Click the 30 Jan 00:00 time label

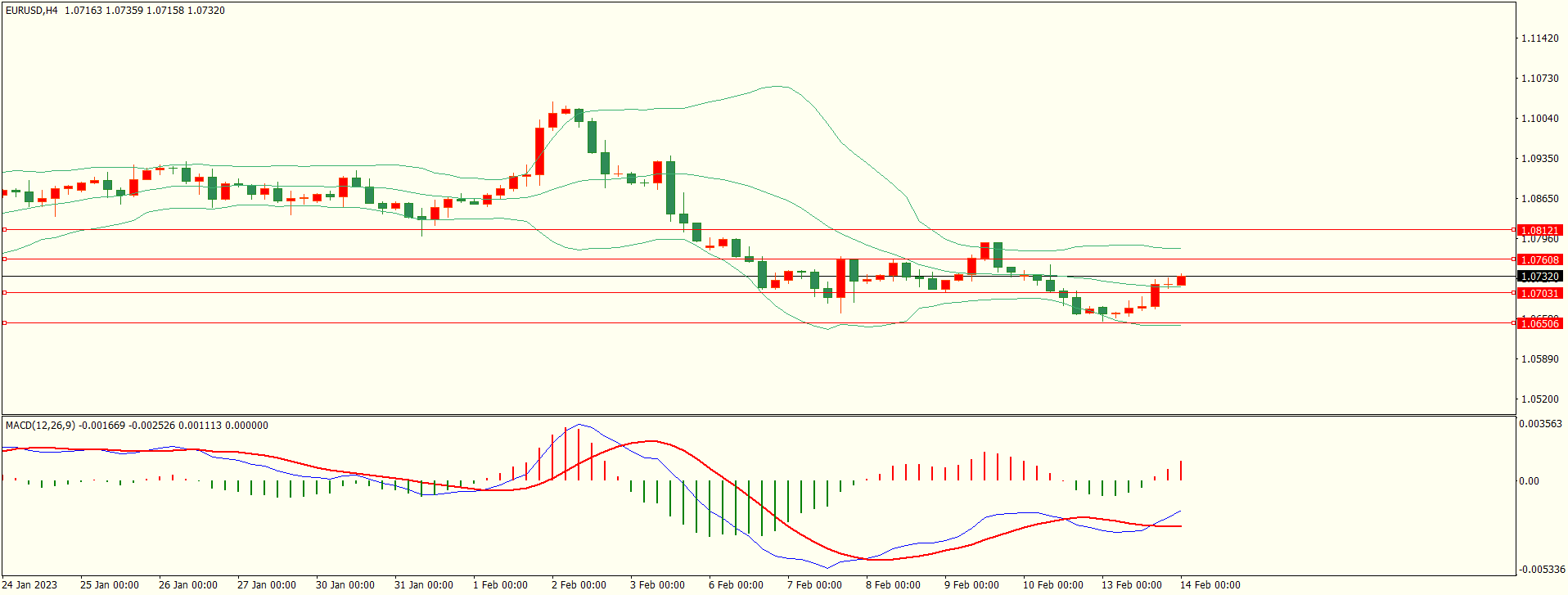pyautogui.click(x=345, y=584)
